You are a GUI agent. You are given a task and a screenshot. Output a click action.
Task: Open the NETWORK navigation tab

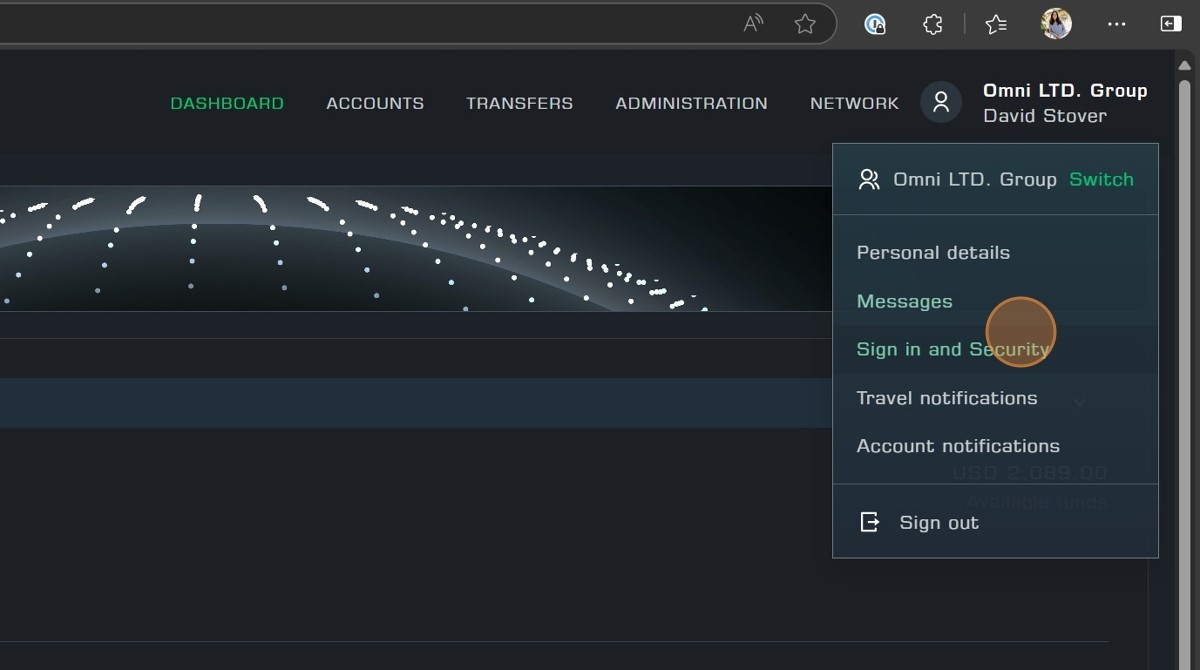[854, 103]
